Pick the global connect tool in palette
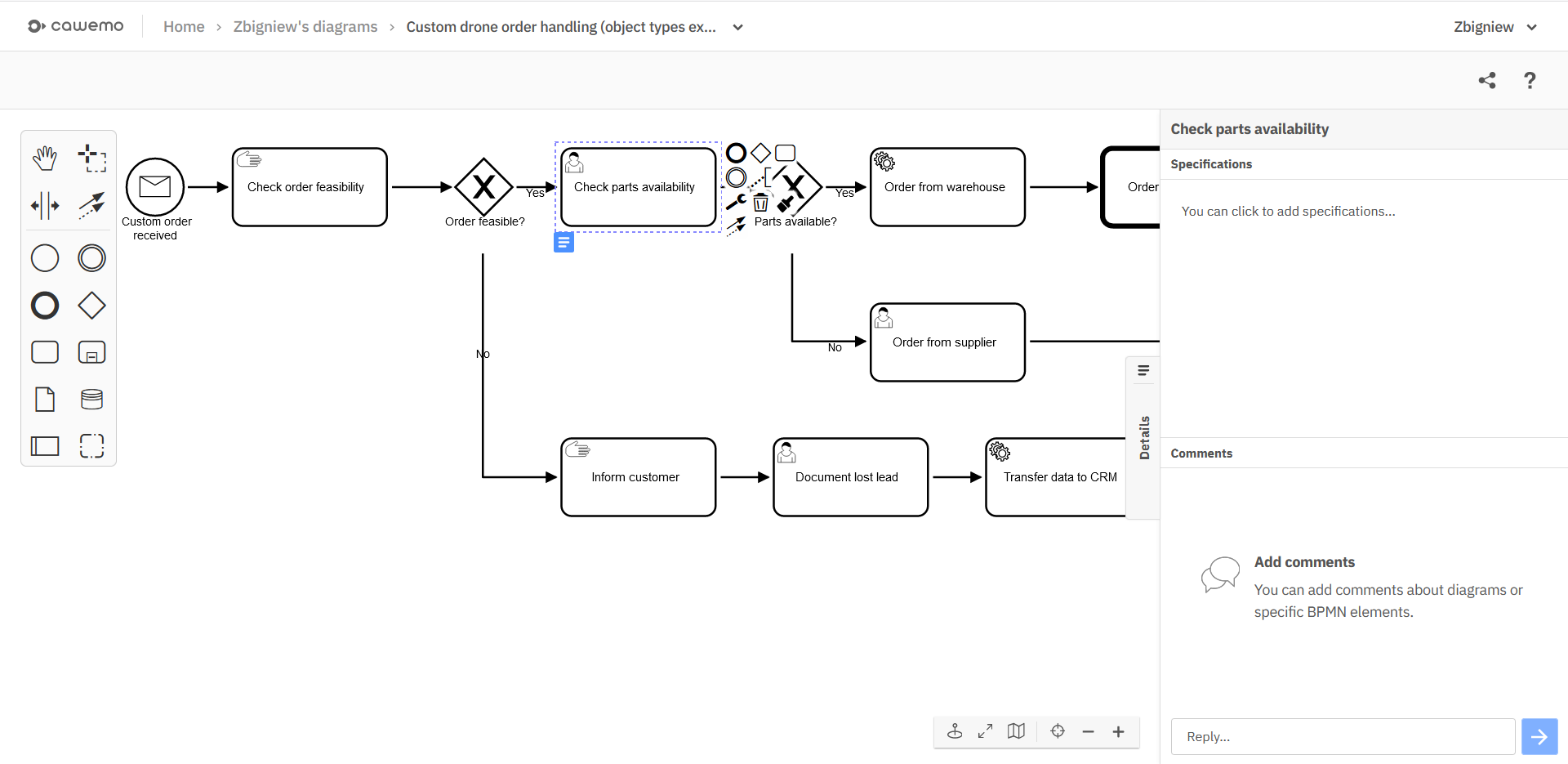1568x764 pixels. click(x=91, y=205)
